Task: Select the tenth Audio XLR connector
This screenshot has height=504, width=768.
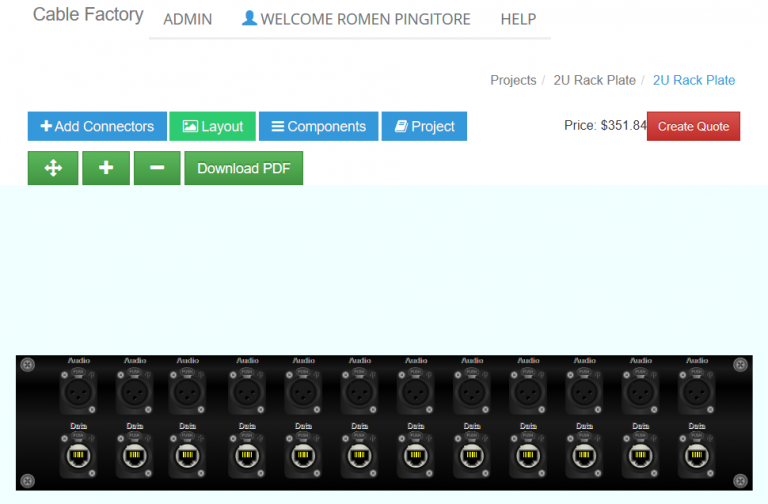Action: 584,391
